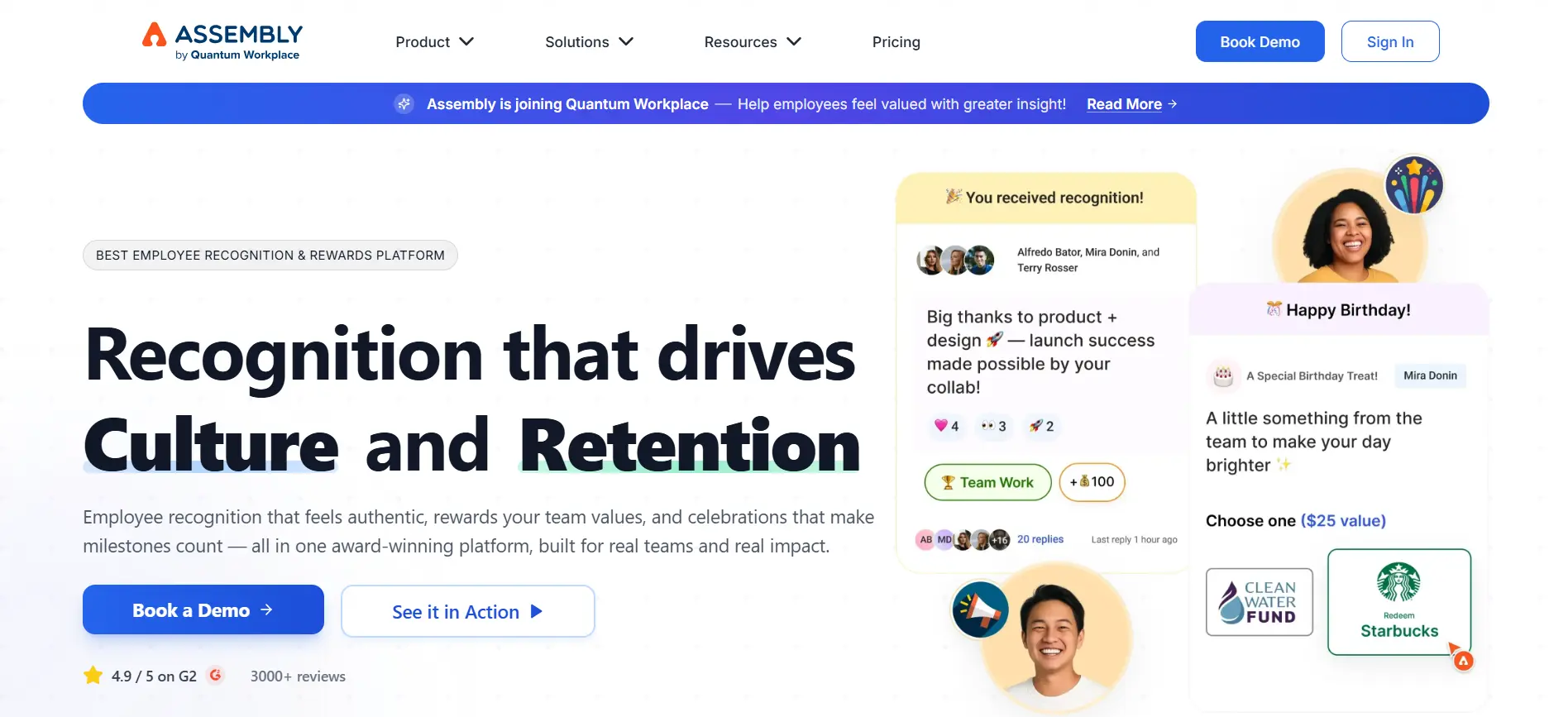
Task: Click the Book a Demo hero button
Action: (x=203, y=609)
